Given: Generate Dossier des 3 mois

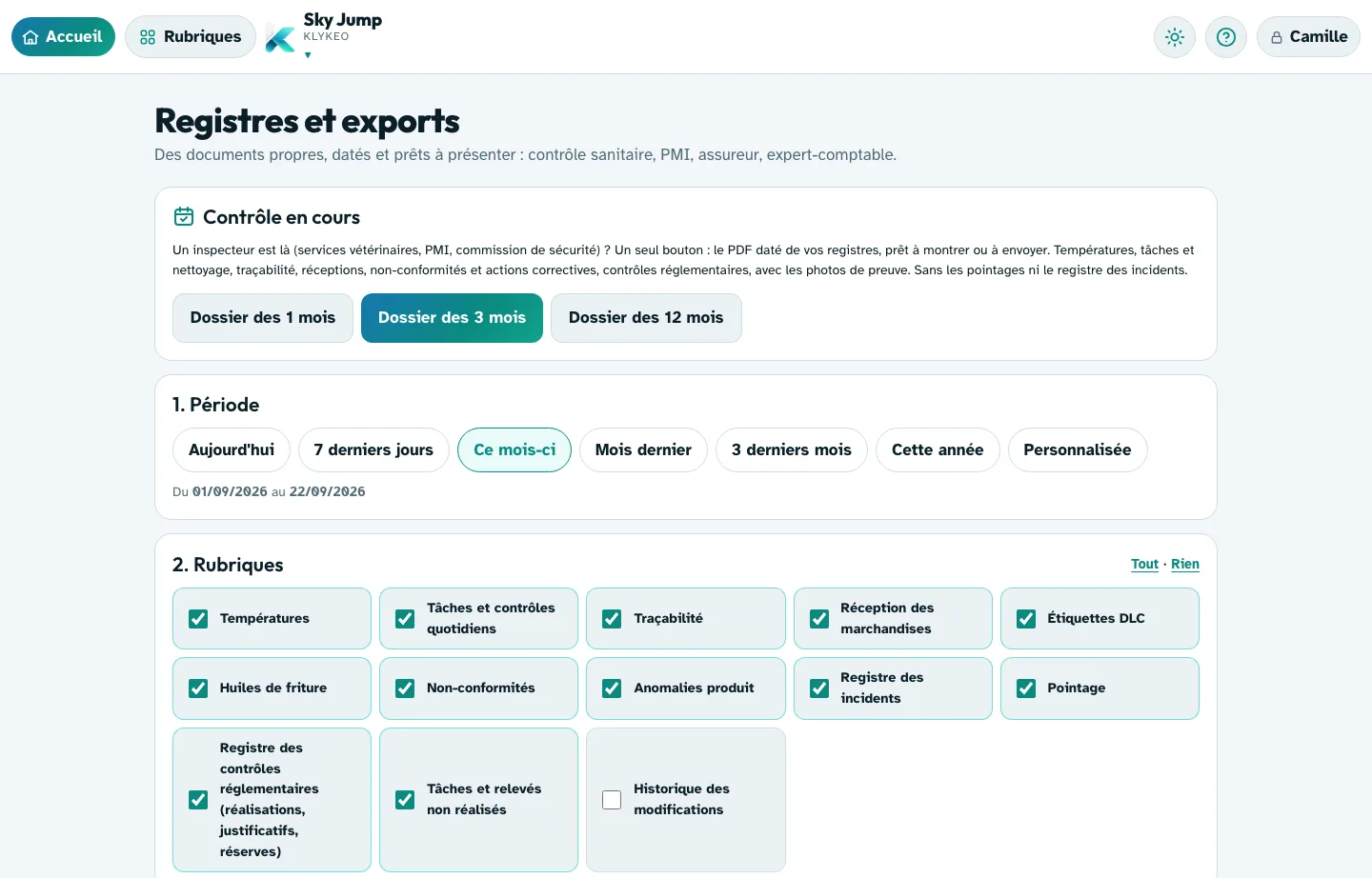Looking at the screenshot, I should (x=452, y=318).
